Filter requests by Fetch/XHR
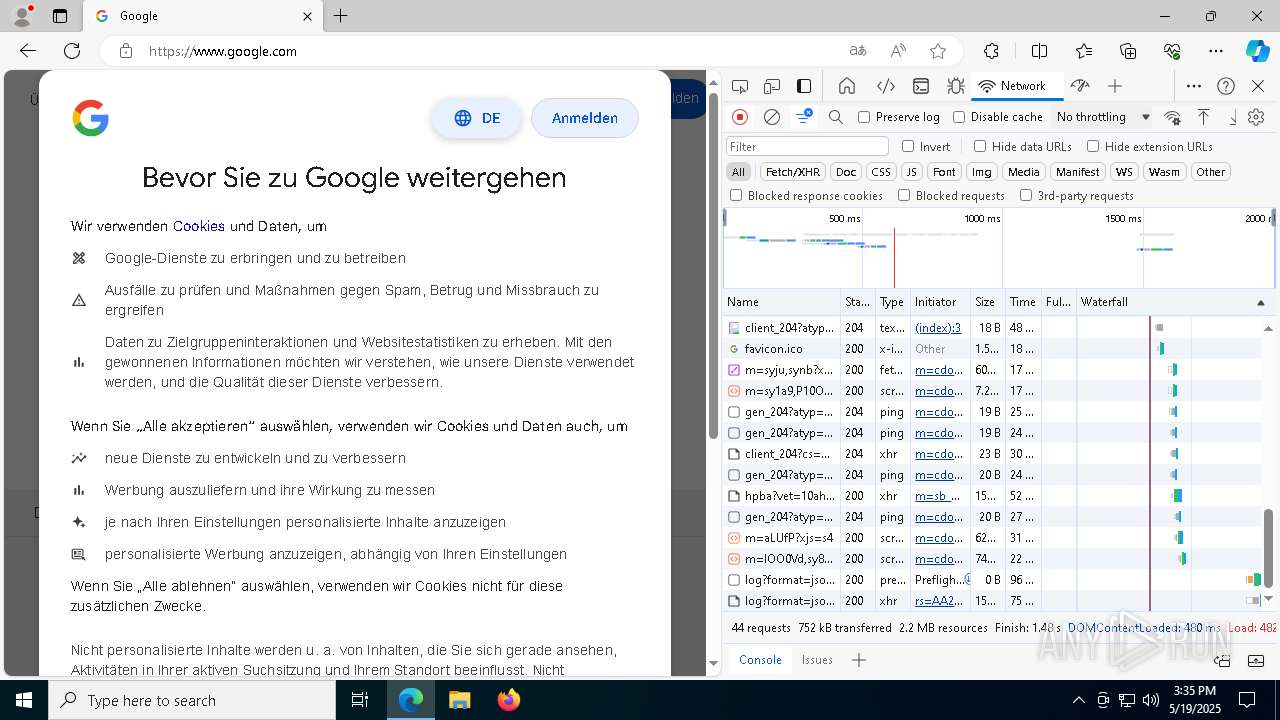Screen dimensions: 1280x720 point(792,172)
